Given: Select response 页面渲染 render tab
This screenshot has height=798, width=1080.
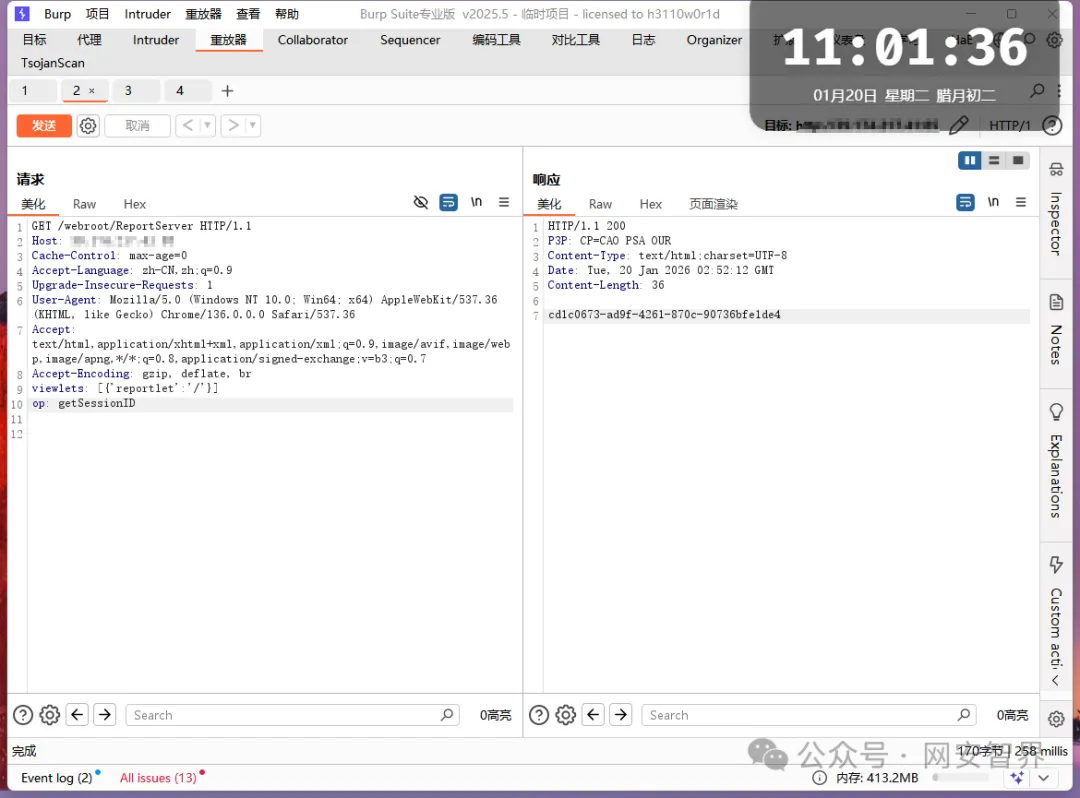Looking at the screenshot, I should [713, 204].
